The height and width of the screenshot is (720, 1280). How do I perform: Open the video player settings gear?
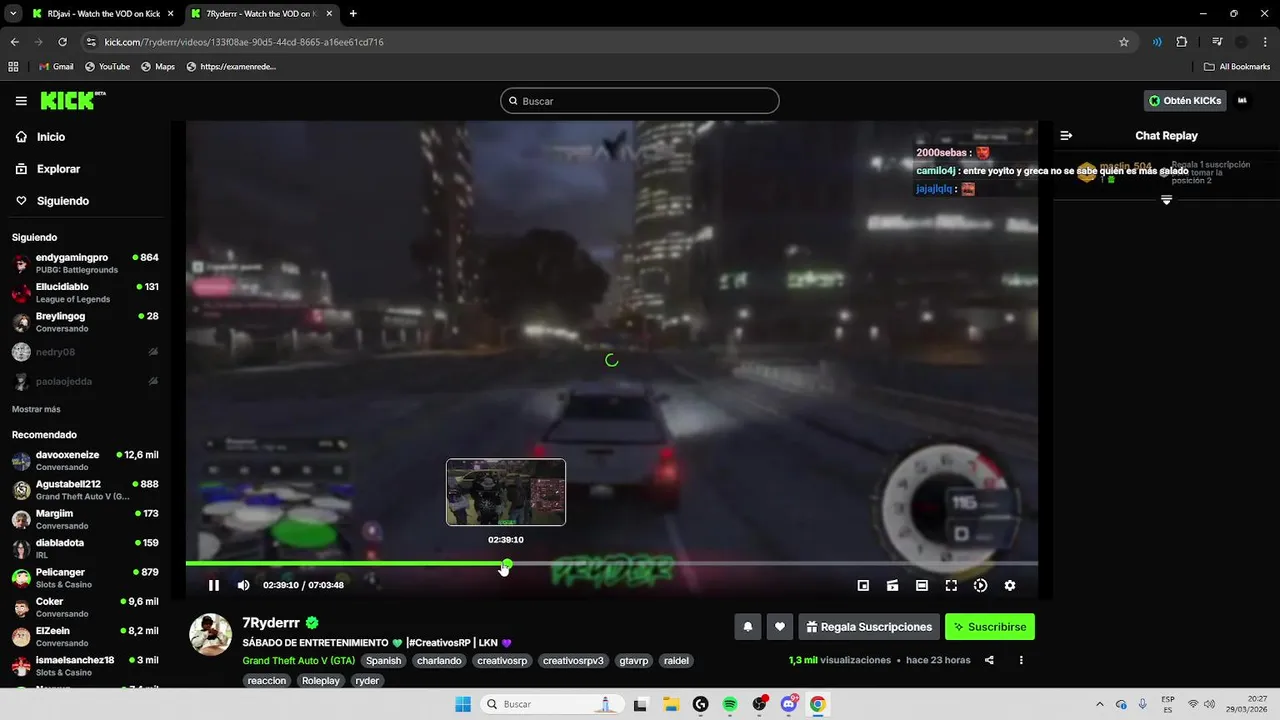1010,586
